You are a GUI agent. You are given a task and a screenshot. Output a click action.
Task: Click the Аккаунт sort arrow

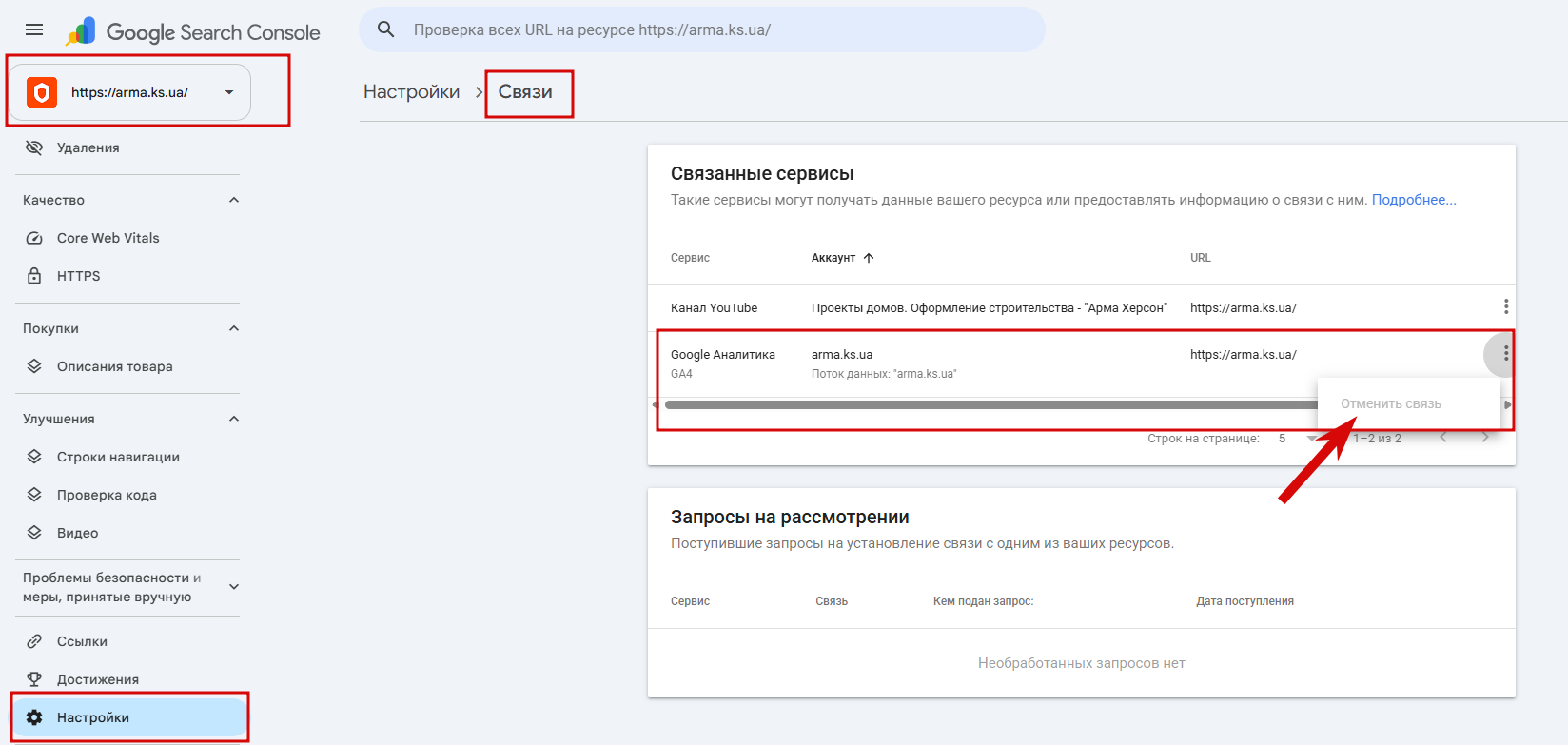coord(869,258)
